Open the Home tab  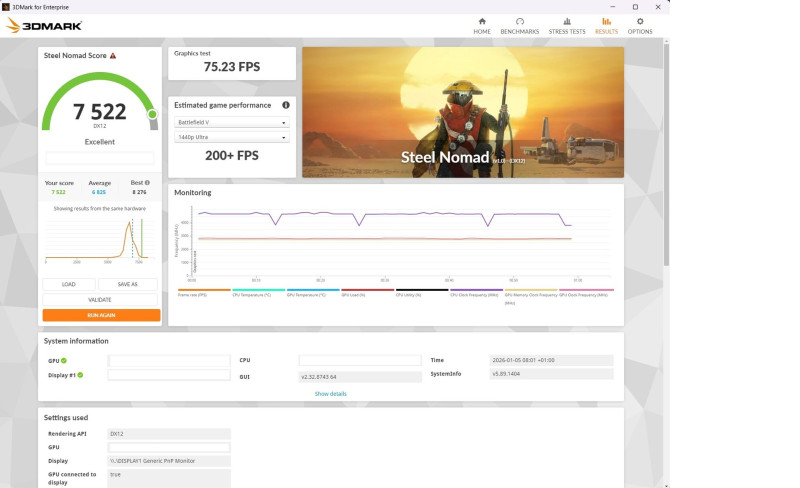point(482,26)
